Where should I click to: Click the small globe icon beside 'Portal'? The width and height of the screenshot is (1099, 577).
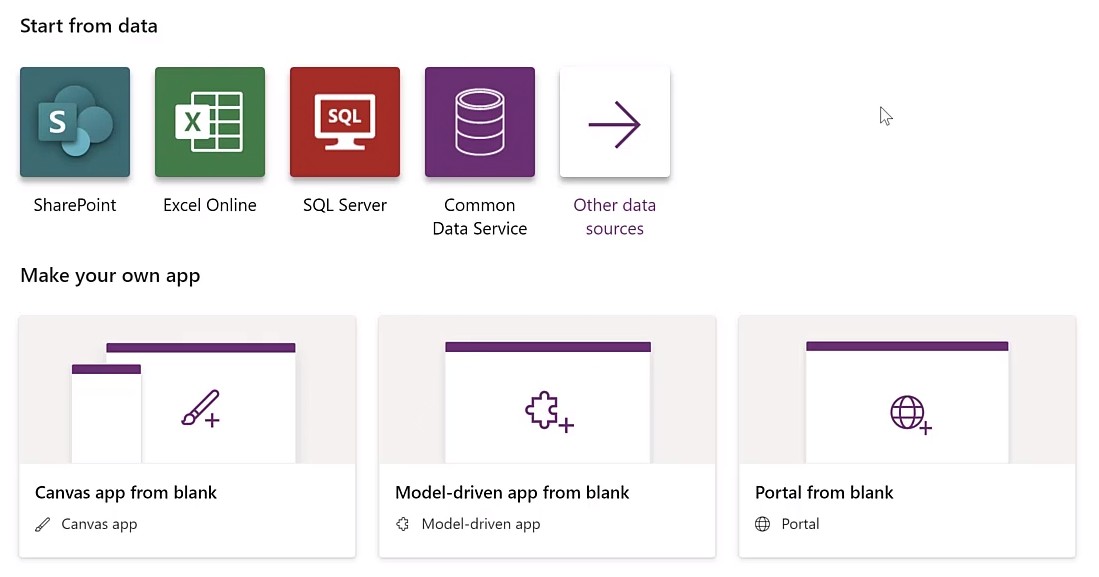point(763,524)
